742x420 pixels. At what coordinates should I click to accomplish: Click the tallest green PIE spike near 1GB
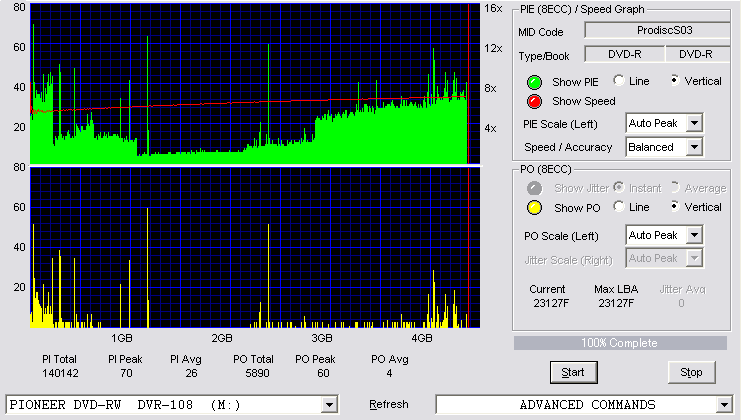pos(148,96)
